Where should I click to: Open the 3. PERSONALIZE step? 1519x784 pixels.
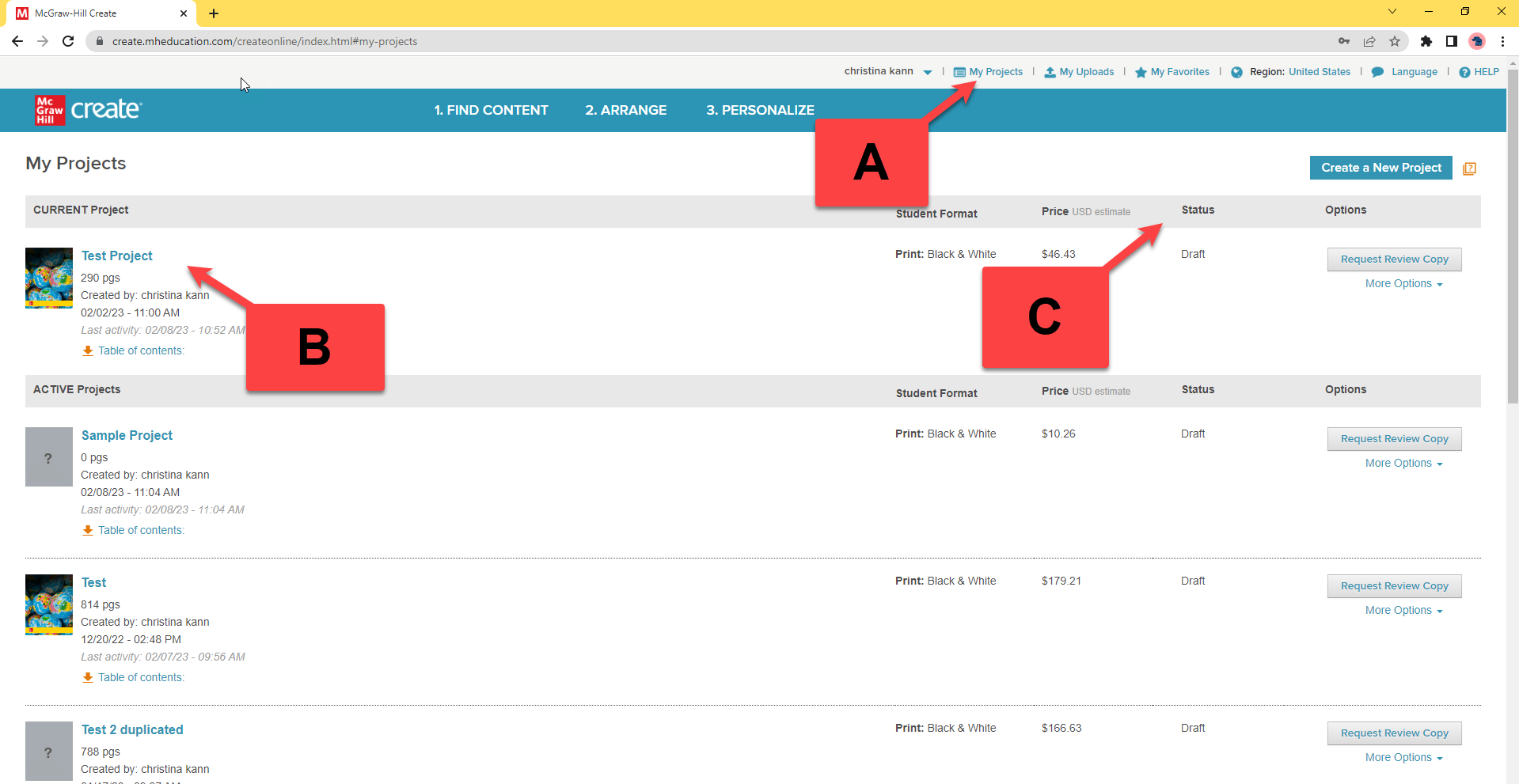coord(760,110)
